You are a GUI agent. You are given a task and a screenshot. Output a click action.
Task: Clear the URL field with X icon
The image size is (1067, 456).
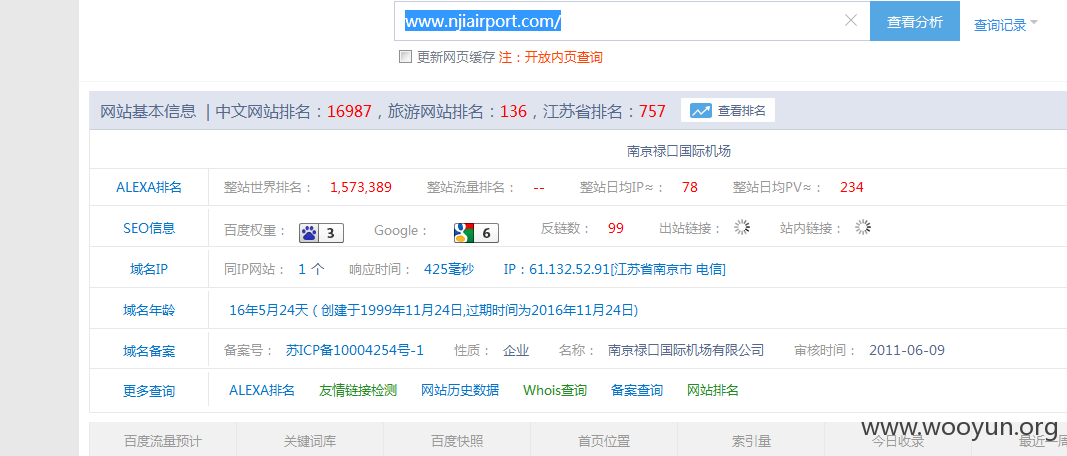point(851,20)
